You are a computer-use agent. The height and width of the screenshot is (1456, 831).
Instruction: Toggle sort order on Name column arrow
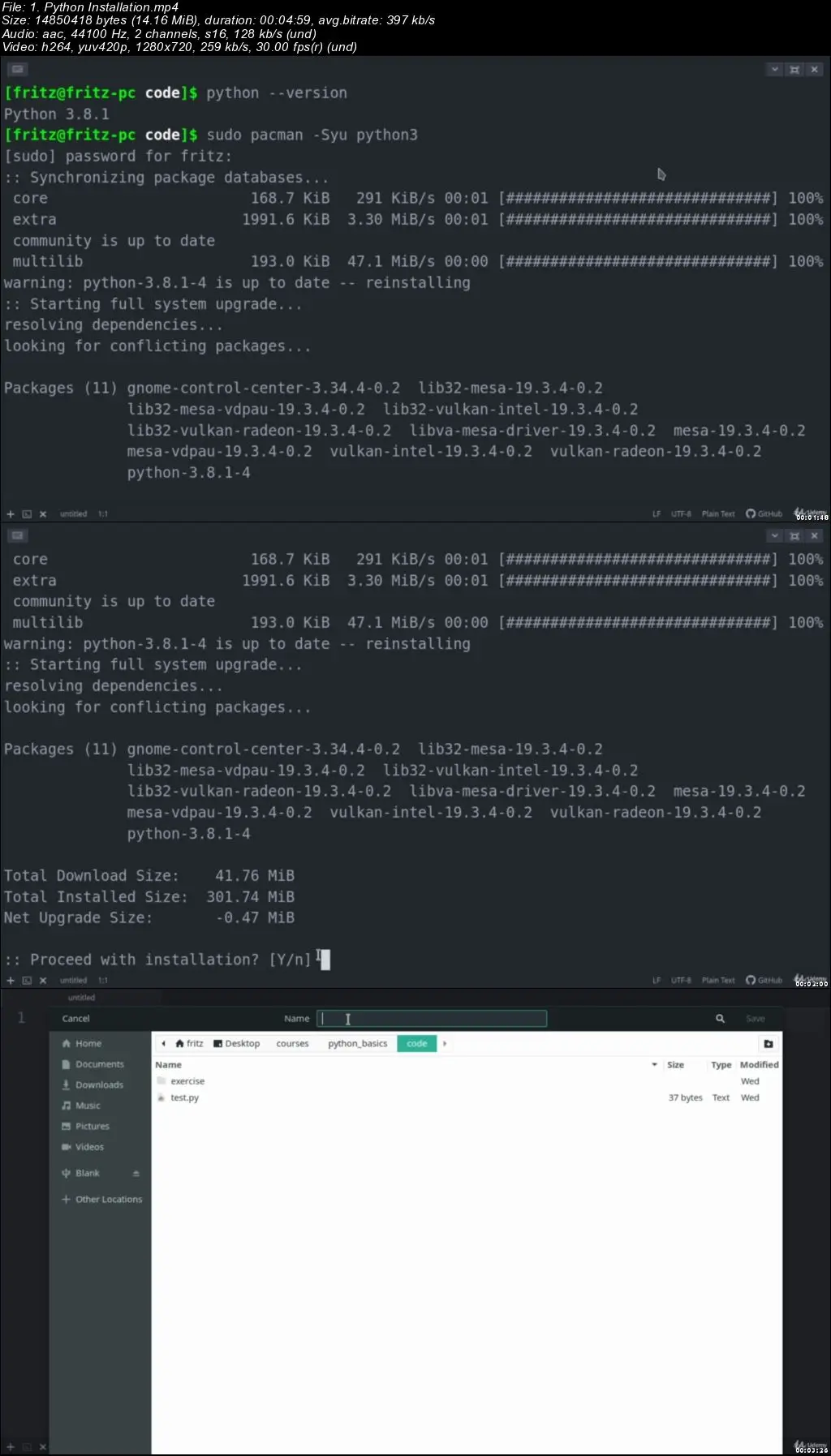[x=654, y=1065]
